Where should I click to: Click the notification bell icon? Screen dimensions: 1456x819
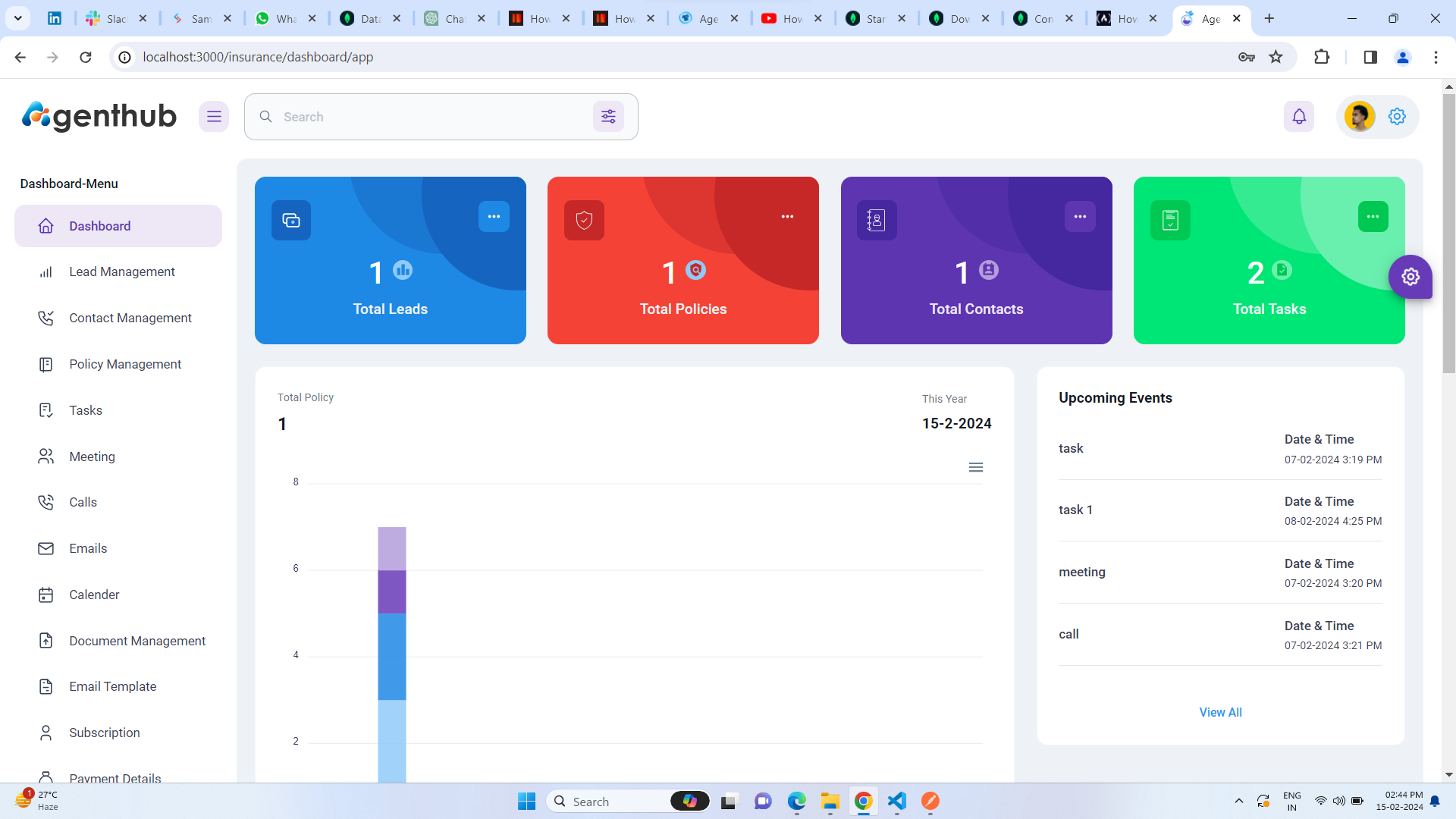pos(1299,117)
